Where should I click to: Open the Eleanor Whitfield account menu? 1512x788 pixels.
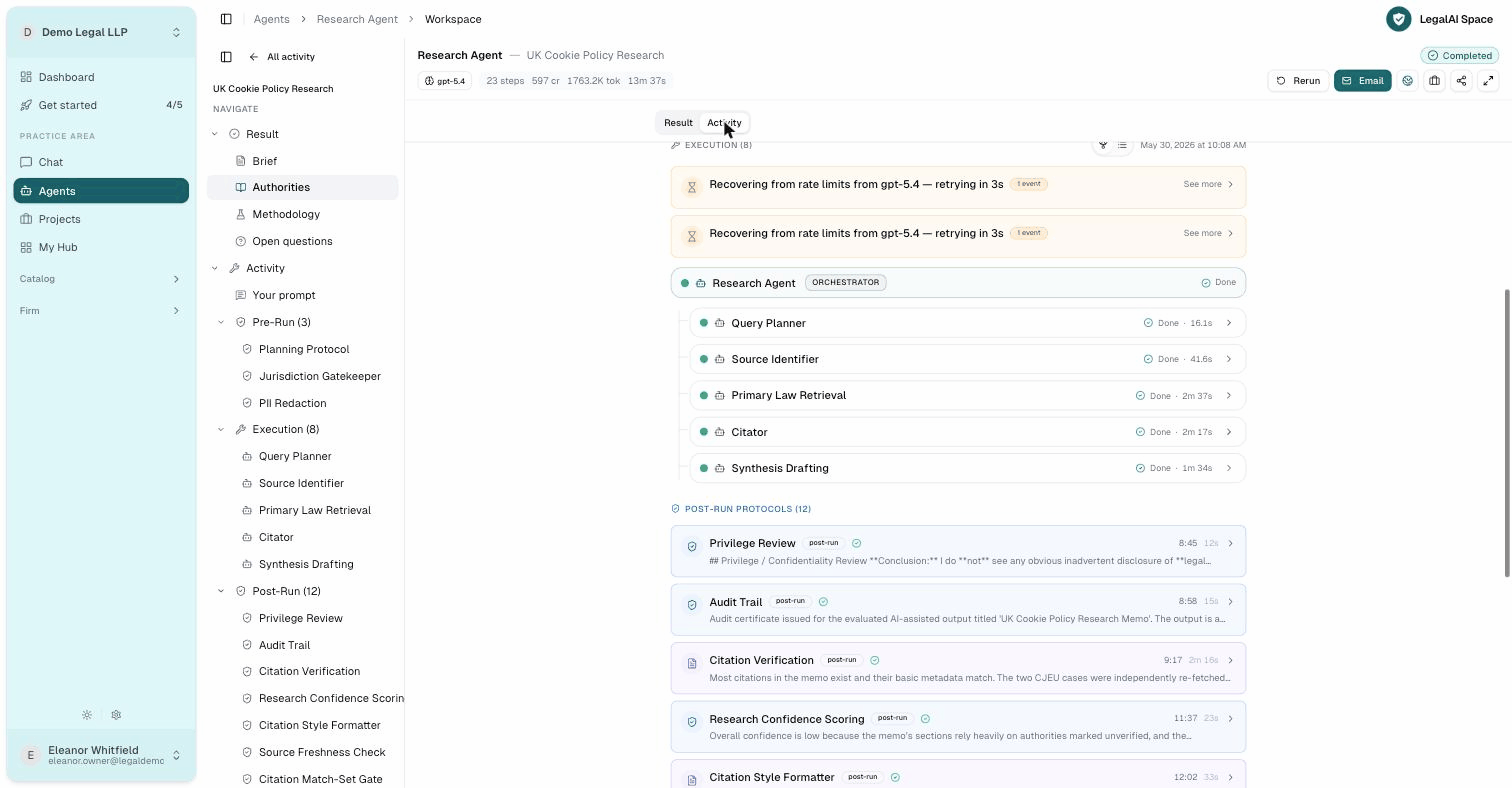point(101,755)
